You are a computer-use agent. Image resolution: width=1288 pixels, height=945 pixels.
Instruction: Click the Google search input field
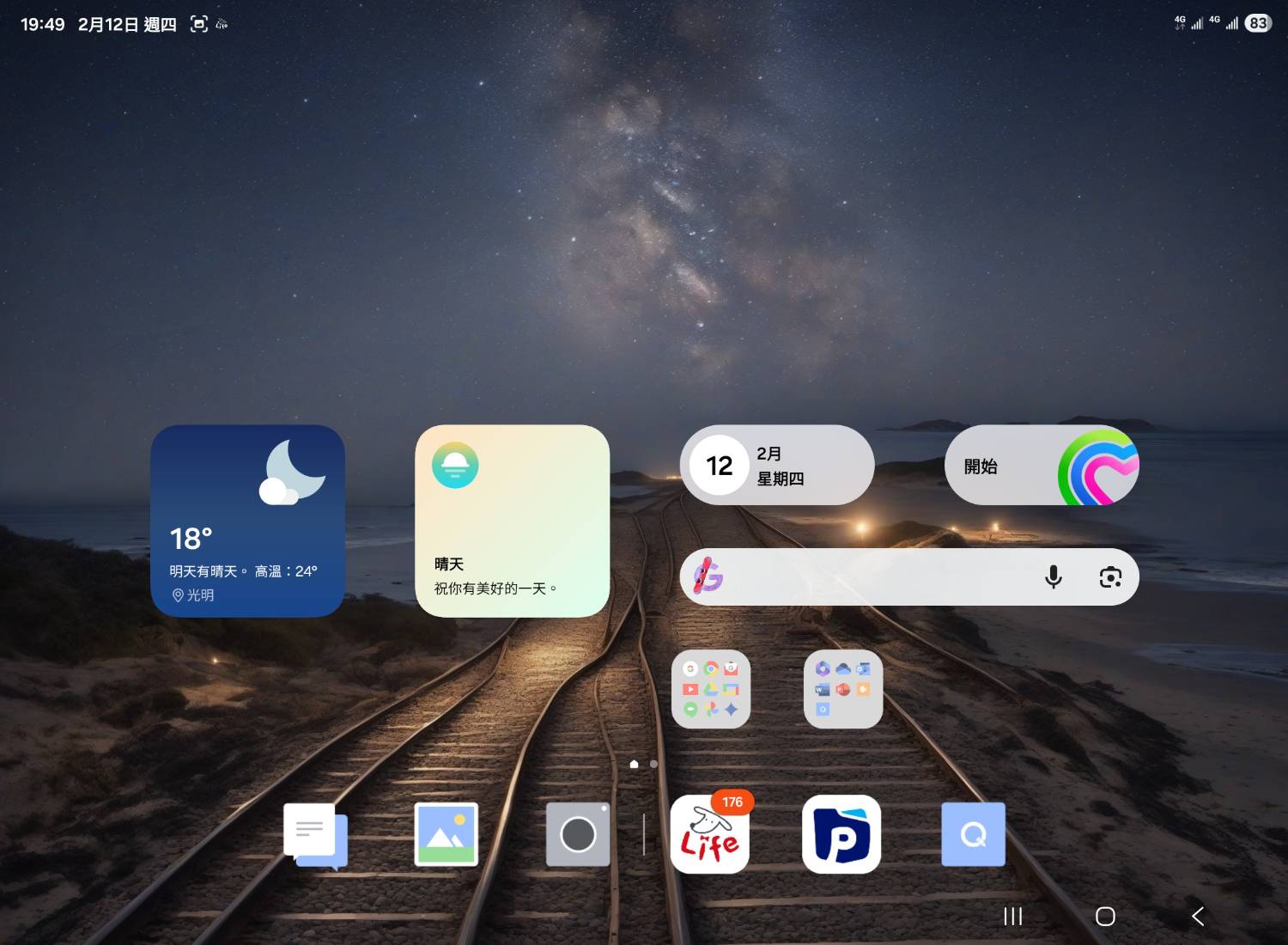coord(876,576)
